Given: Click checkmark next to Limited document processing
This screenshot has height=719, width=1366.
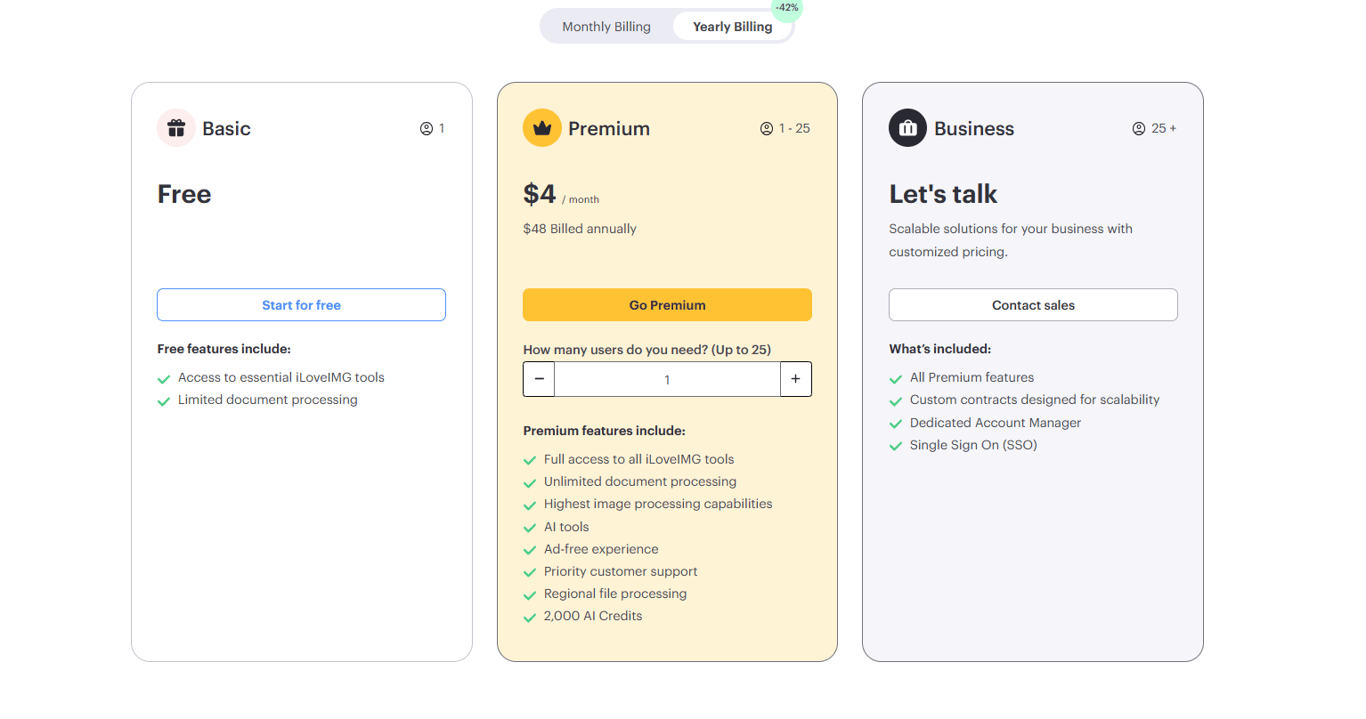Looking at the screenshot, I should (x=164, y=401).
